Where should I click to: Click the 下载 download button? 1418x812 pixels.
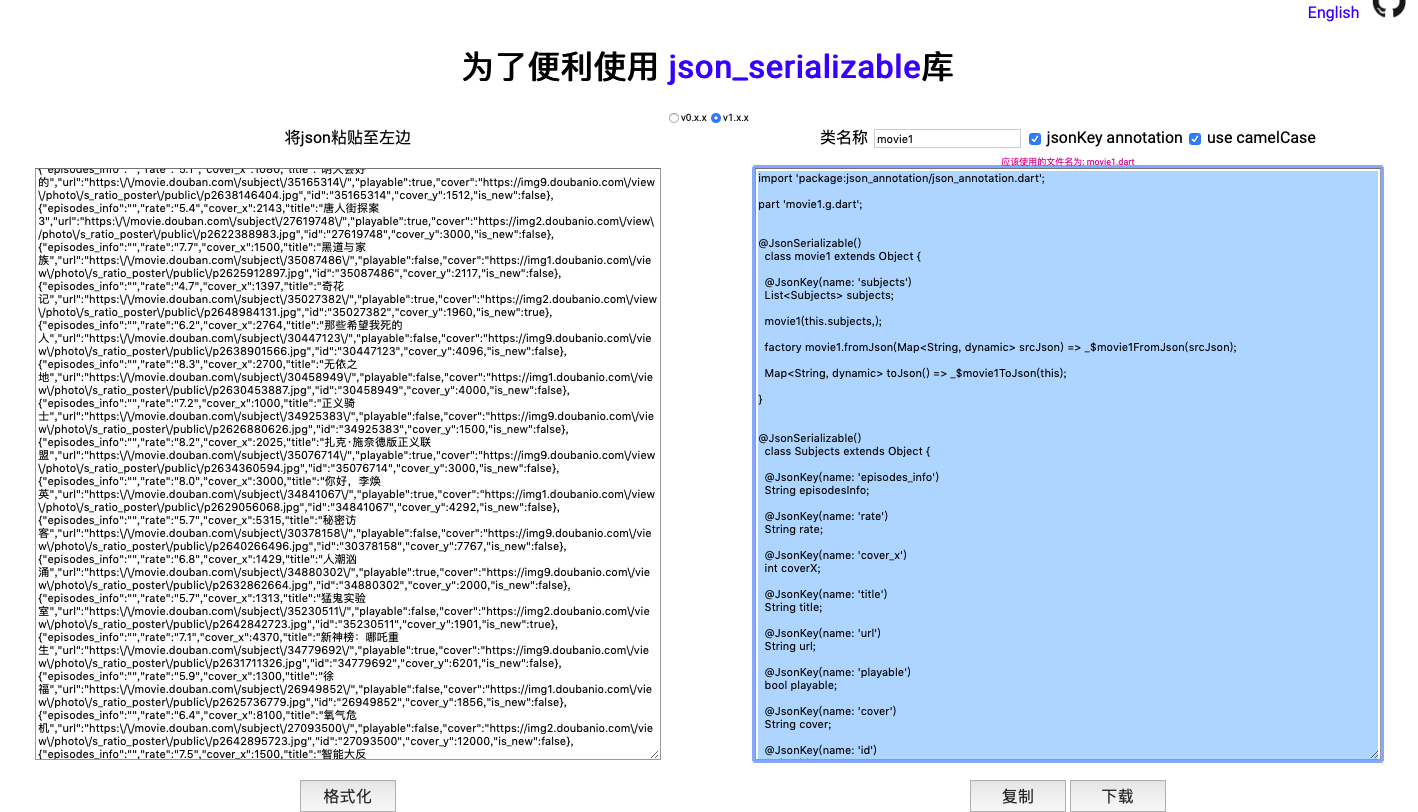pyautogui.click(x=1118, y=796)
